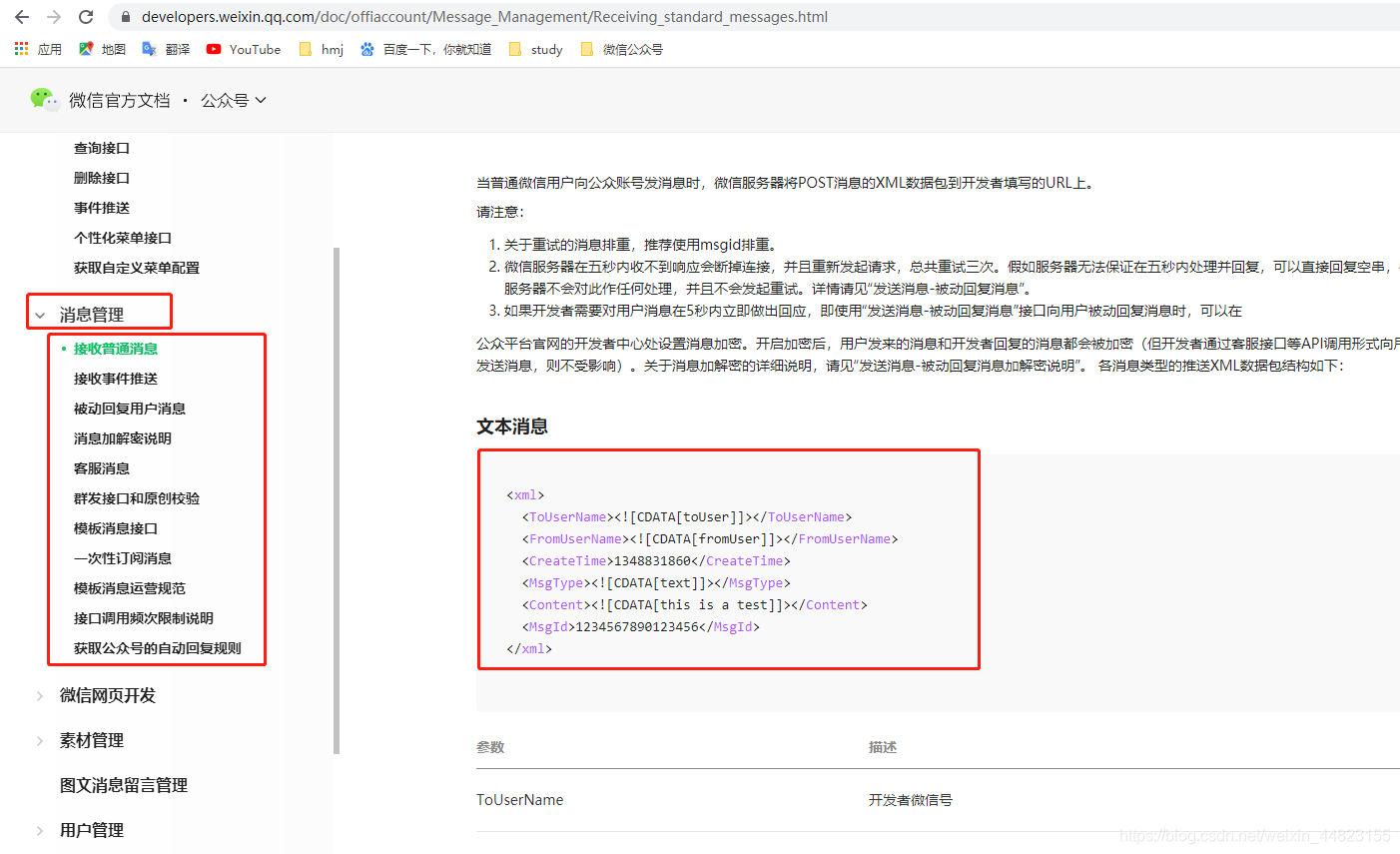Open 获取自定义菜单配置 in the sidebar

[137, 268]
